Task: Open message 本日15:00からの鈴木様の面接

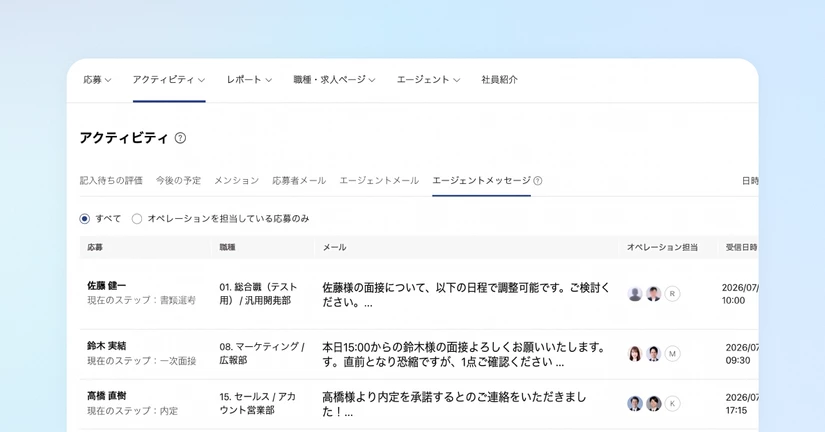Action: pyautogui.click(x=464, y=355)
